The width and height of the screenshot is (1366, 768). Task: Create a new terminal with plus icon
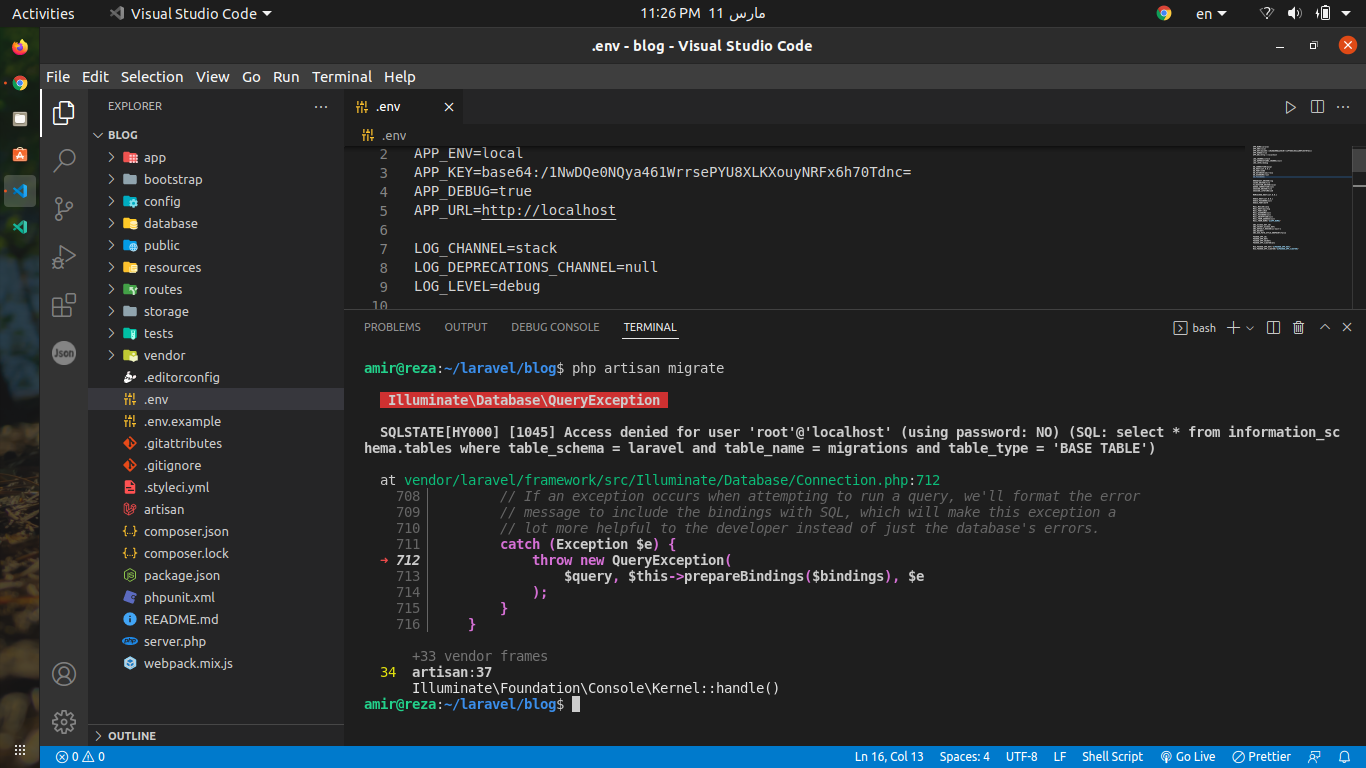[x=1233, y=327]
